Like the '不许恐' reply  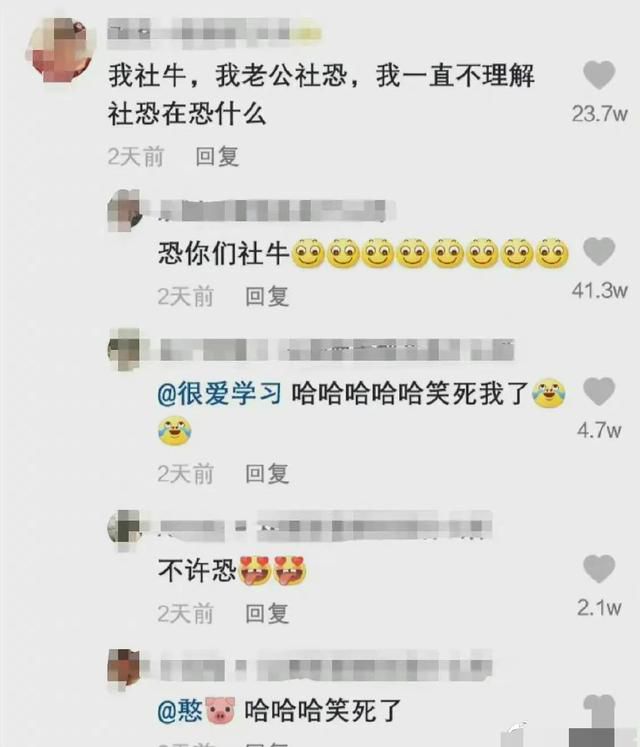(599, 568)
